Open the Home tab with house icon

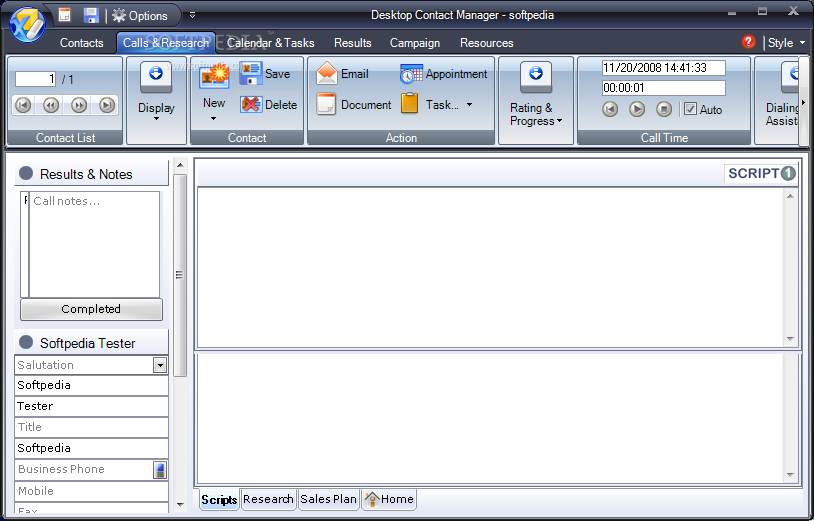[389, 499]
